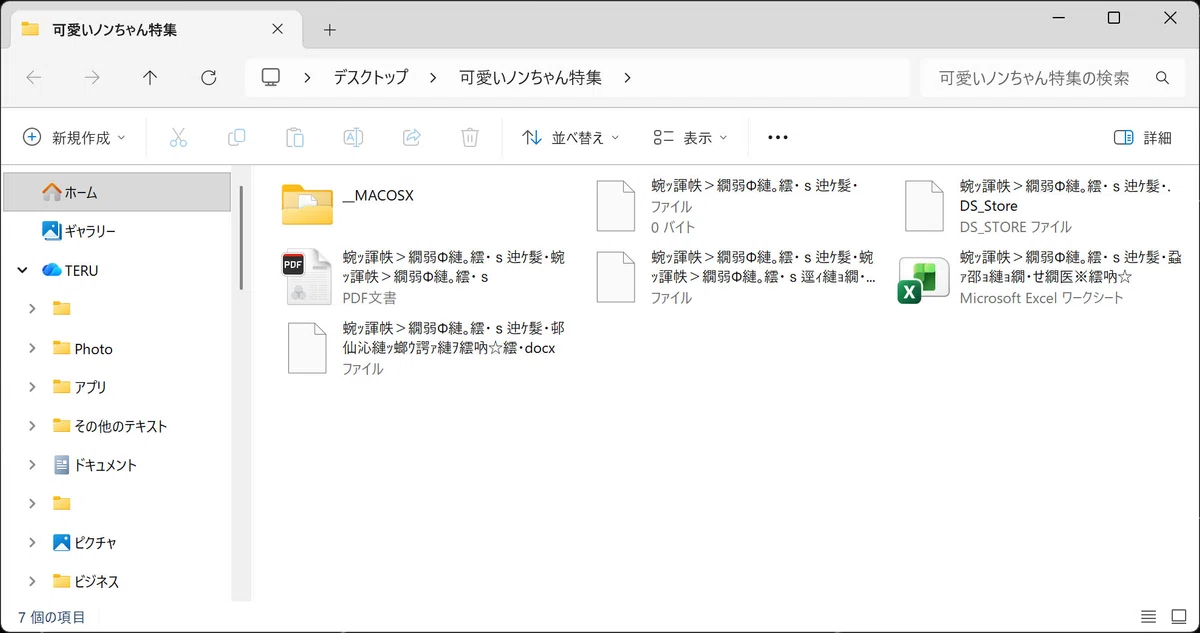Click the Rename icon in toolbar
This screenshot has width=1200, height=633.
coord(353,138)
